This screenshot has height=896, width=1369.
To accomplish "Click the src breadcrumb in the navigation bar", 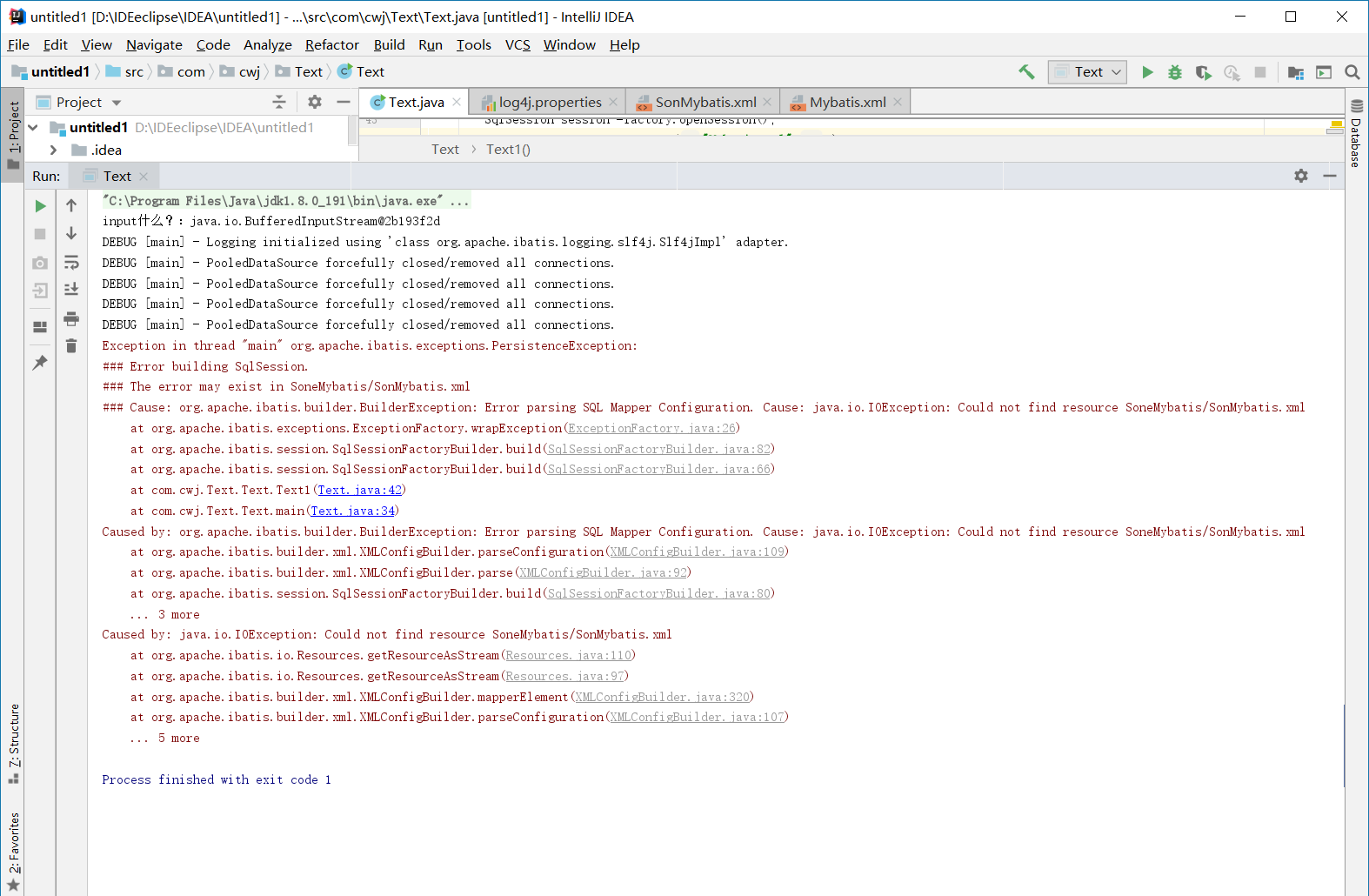I will click(x=124, y=72).
